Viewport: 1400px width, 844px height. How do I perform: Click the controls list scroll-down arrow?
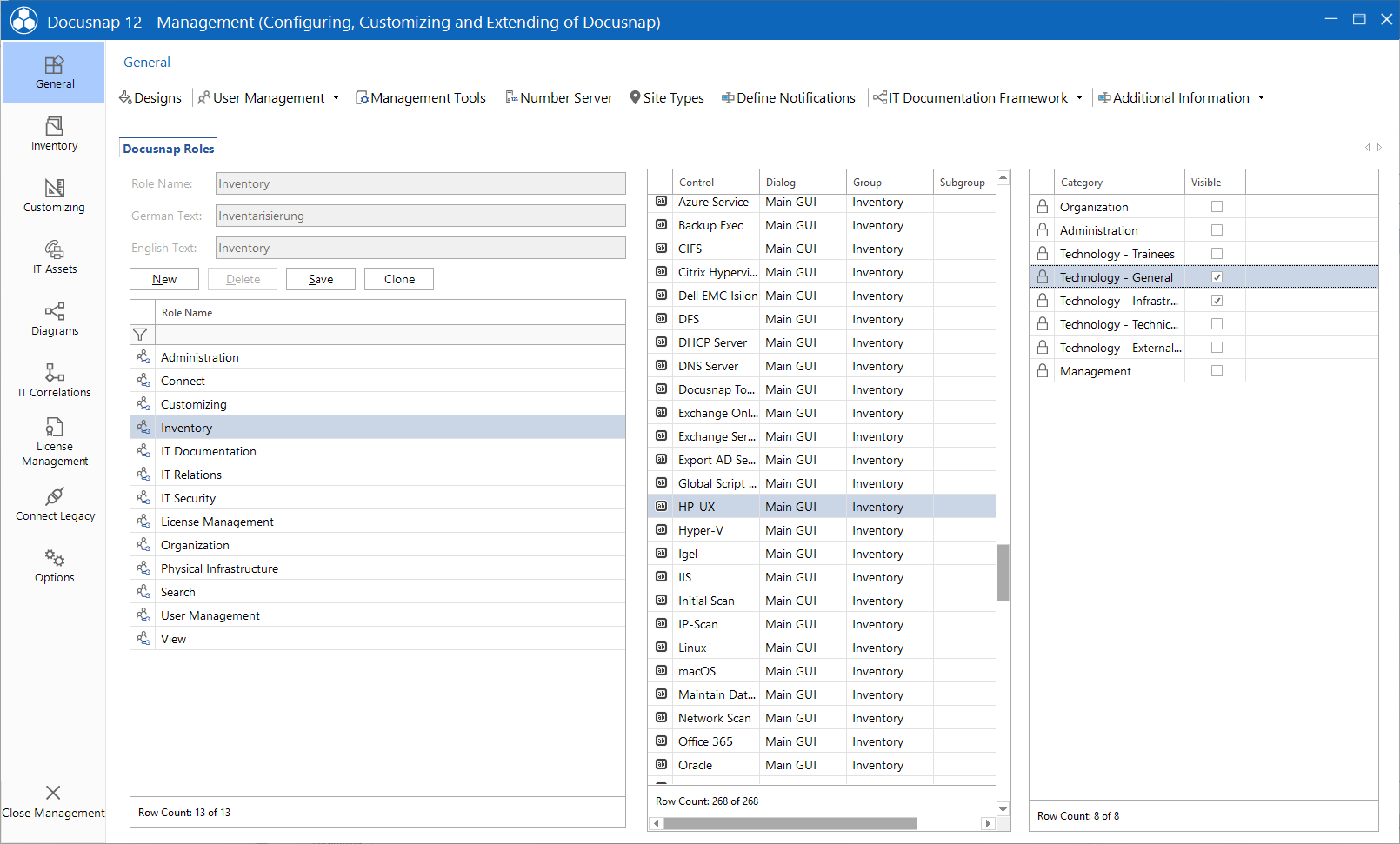[1003, 808]
